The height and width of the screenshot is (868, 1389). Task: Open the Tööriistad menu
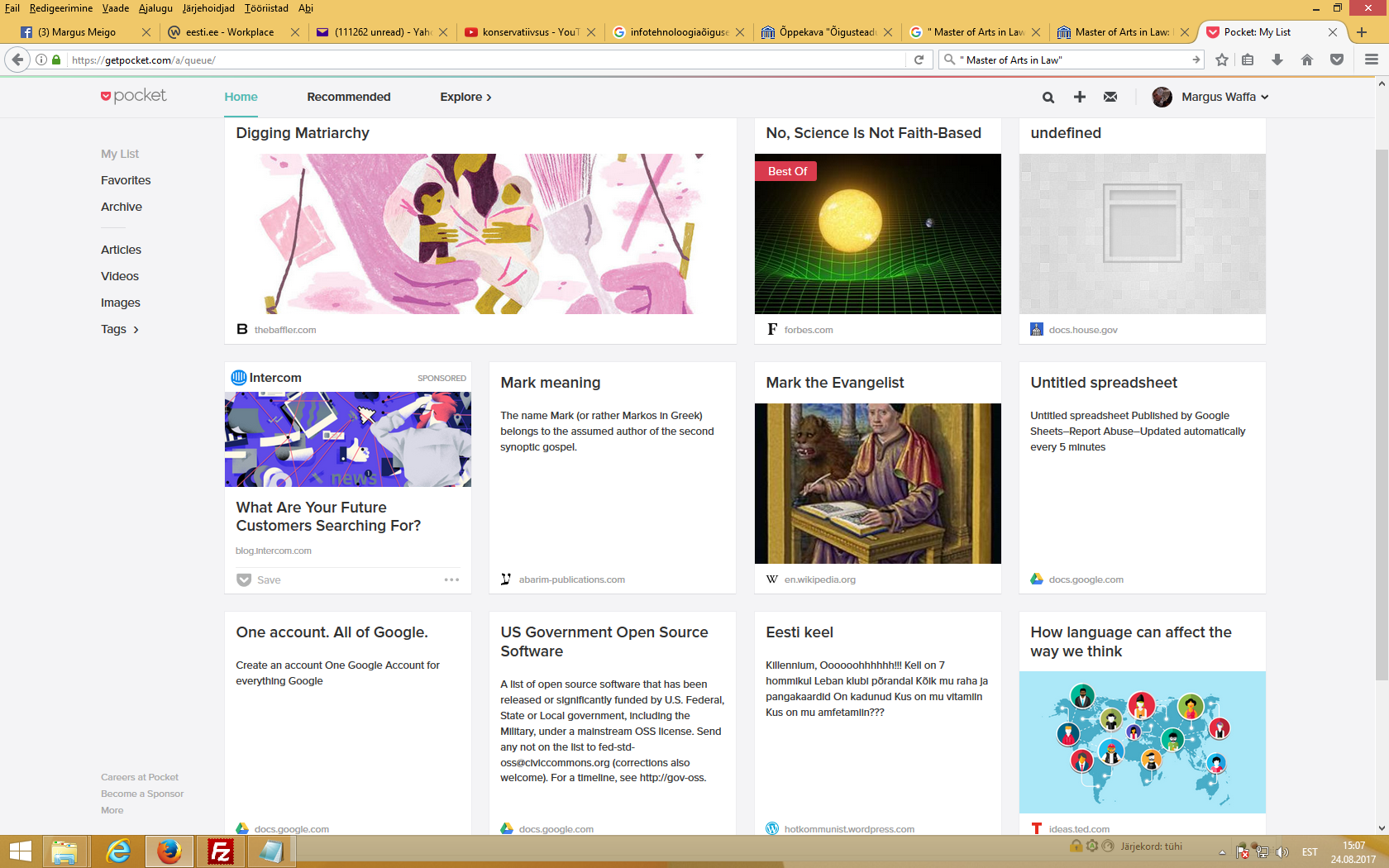266,8
